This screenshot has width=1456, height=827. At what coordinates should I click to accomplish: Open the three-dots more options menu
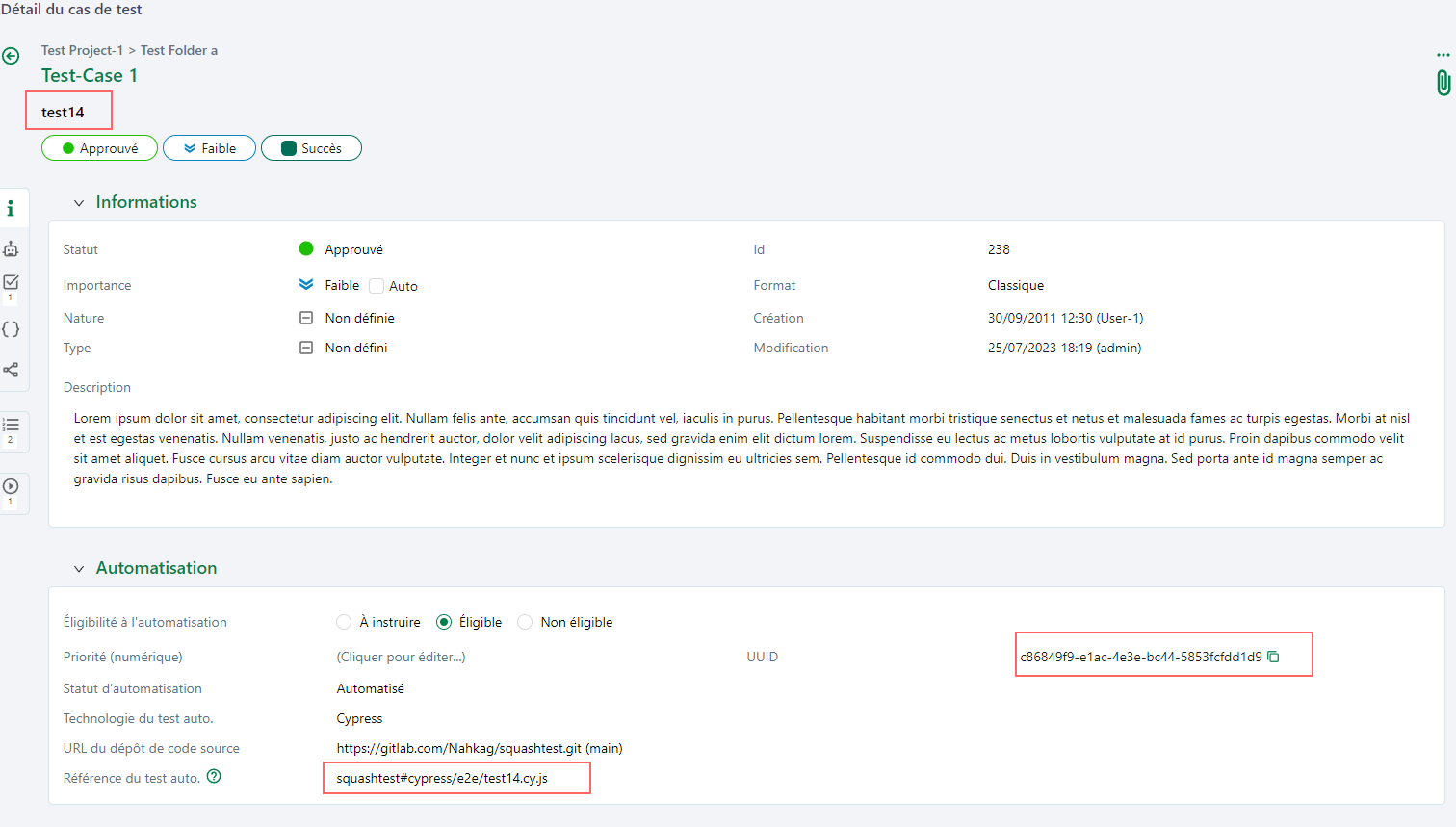pyautogui.click(x=1443, y=55)
